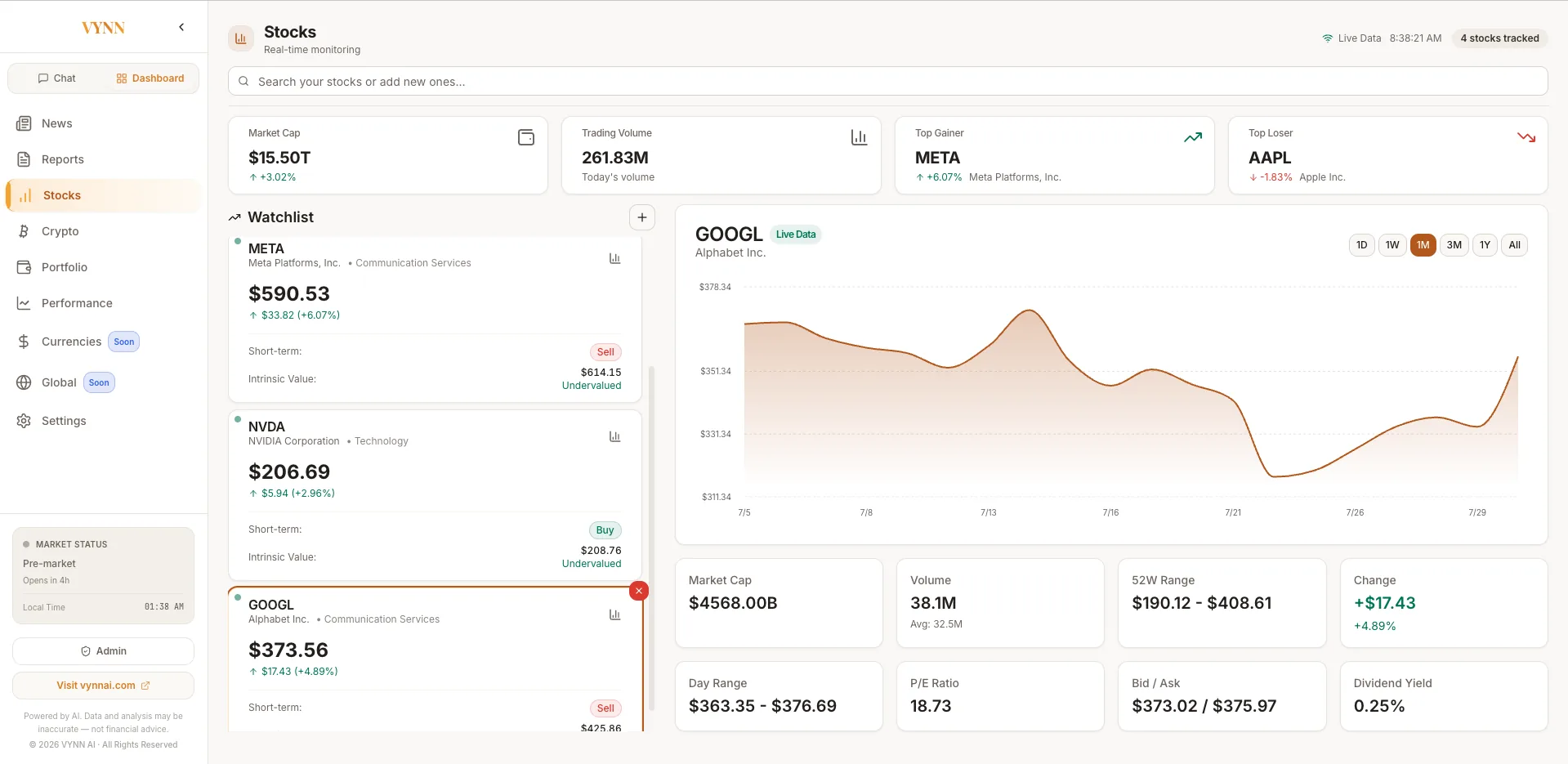The height and width of the screenshot is (764, 1568).
Task: Select Stocks in the sidebar
Action: (x=103, y=195)
